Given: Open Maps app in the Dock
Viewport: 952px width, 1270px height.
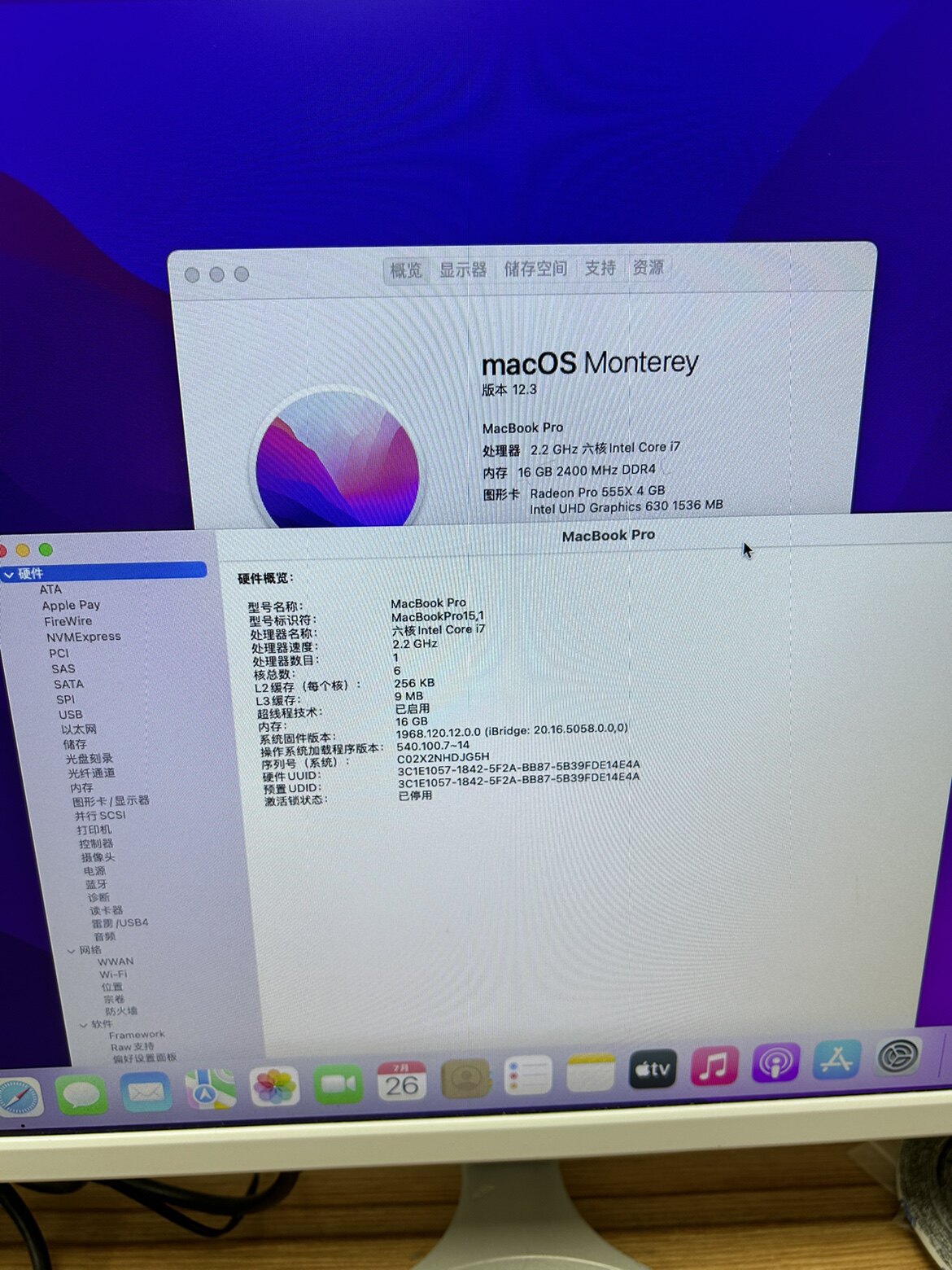Looking at the screenshot, I should point(210,1088).
